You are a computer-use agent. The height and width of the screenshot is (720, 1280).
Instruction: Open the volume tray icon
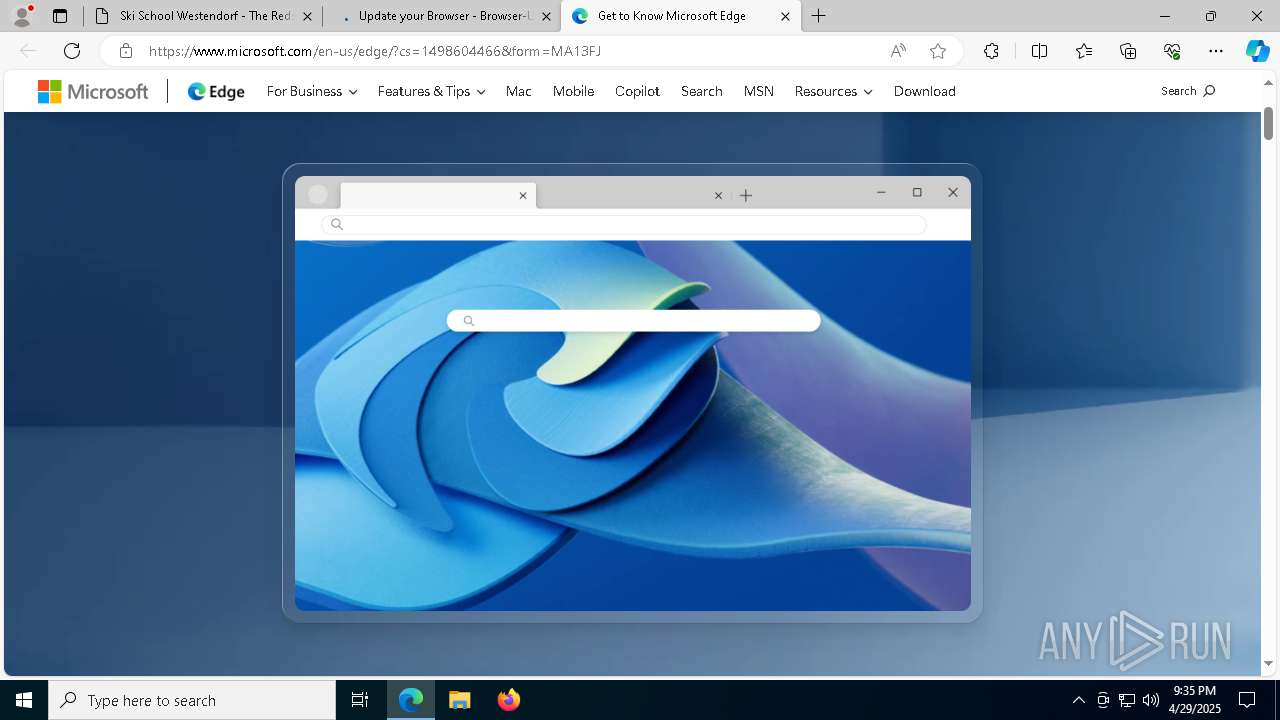1150,700
